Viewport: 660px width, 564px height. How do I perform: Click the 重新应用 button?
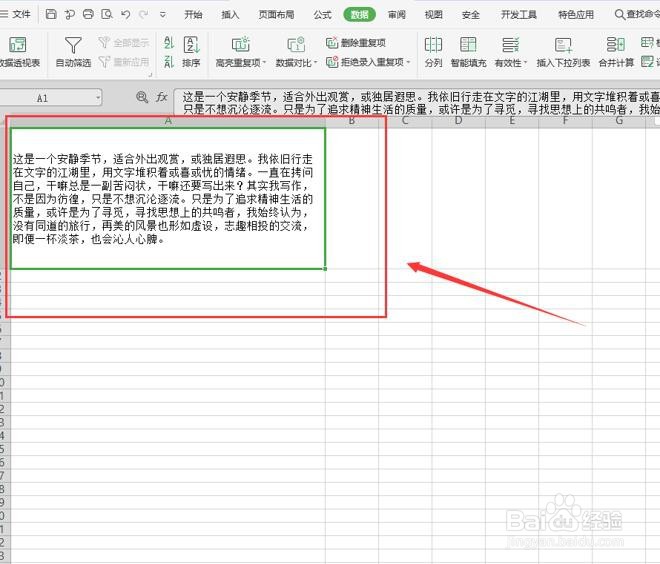click(124, 62)
